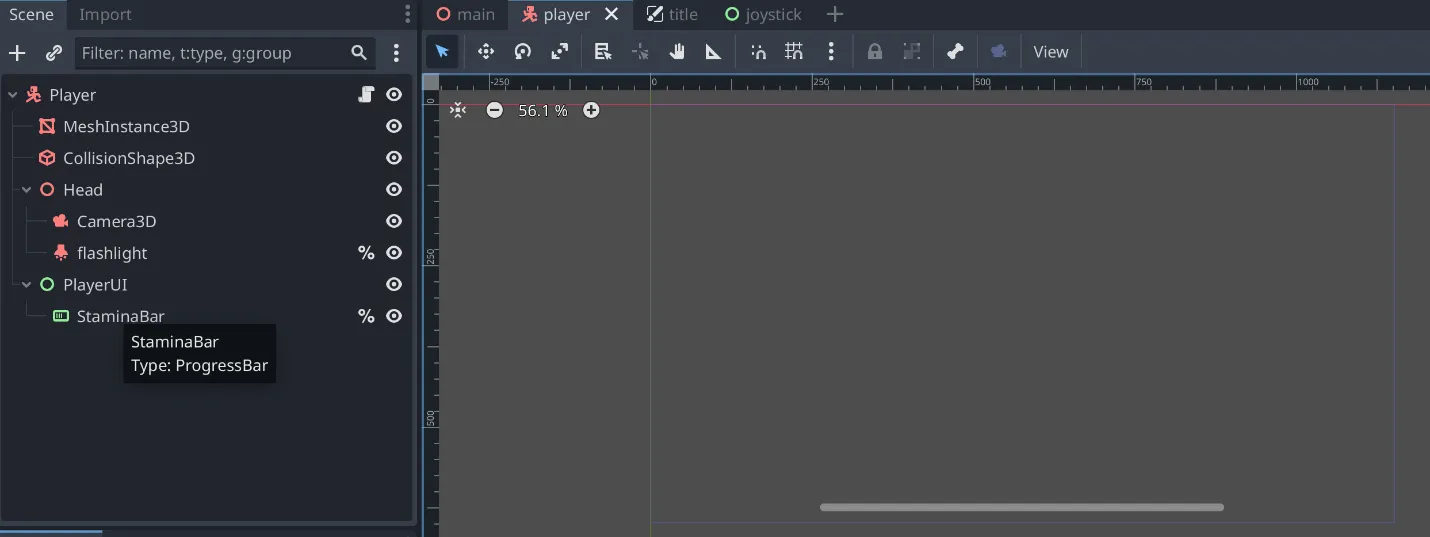1430x537 pixels.
Task: Click the Add Child Node plus icon
Action: point(17,53)
